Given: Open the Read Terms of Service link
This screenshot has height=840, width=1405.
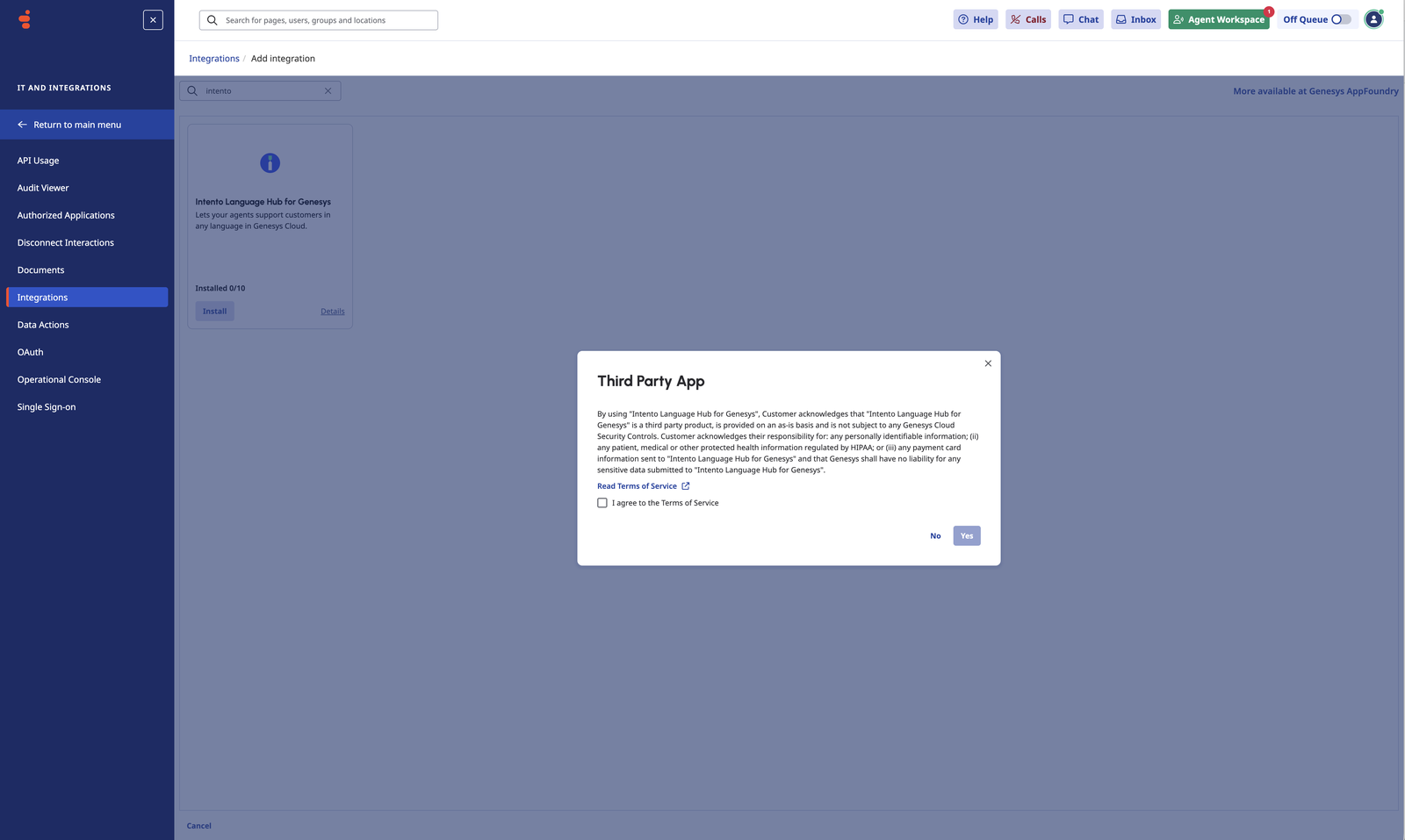Looking at the screenshot, I should pyautogui.click(x=644, y=486).
